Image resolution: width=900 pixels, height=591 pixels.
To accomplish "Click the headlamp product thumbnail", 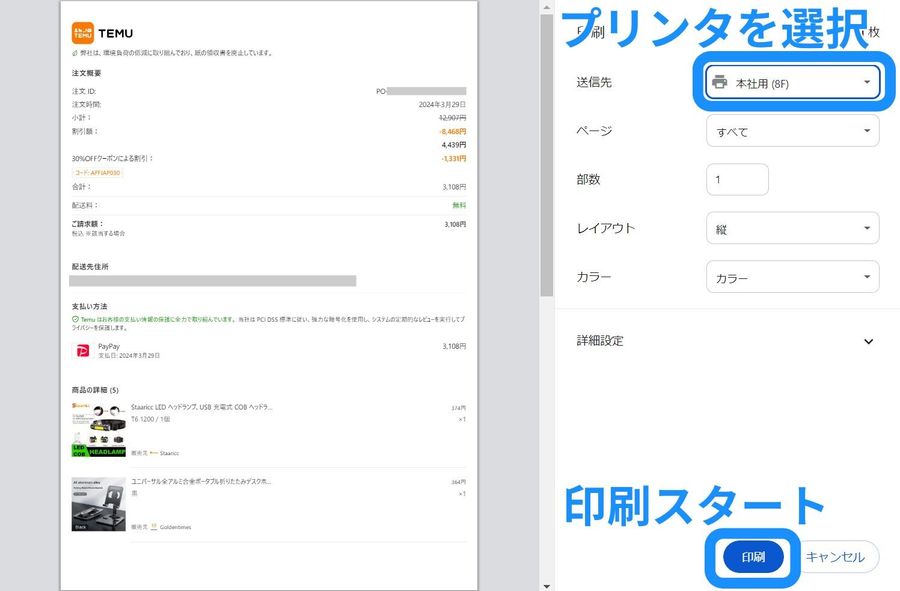I will pyautogui.click(x=99, y=430).
